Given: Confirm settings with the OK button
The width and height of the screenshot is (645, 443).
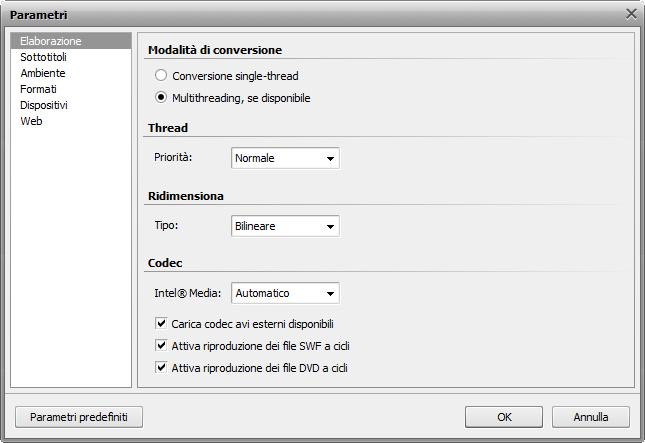Looking at the screenshot, I should (x=504, y=417).
